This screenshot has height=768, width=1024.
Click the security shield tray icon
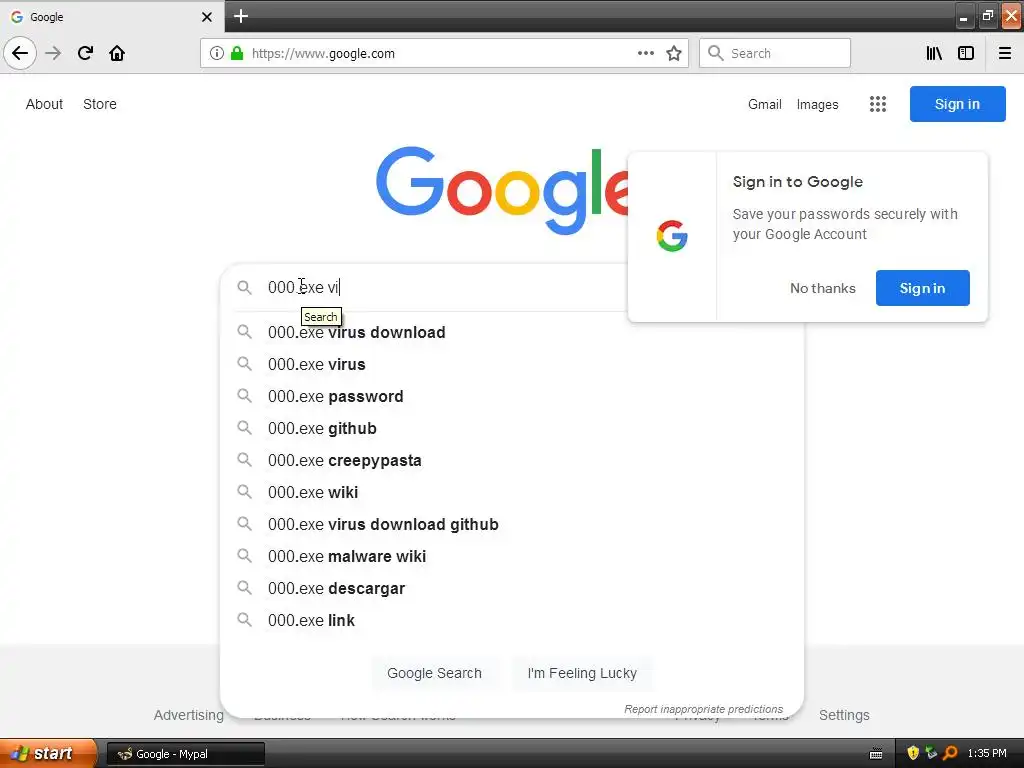tap(913, 753)
